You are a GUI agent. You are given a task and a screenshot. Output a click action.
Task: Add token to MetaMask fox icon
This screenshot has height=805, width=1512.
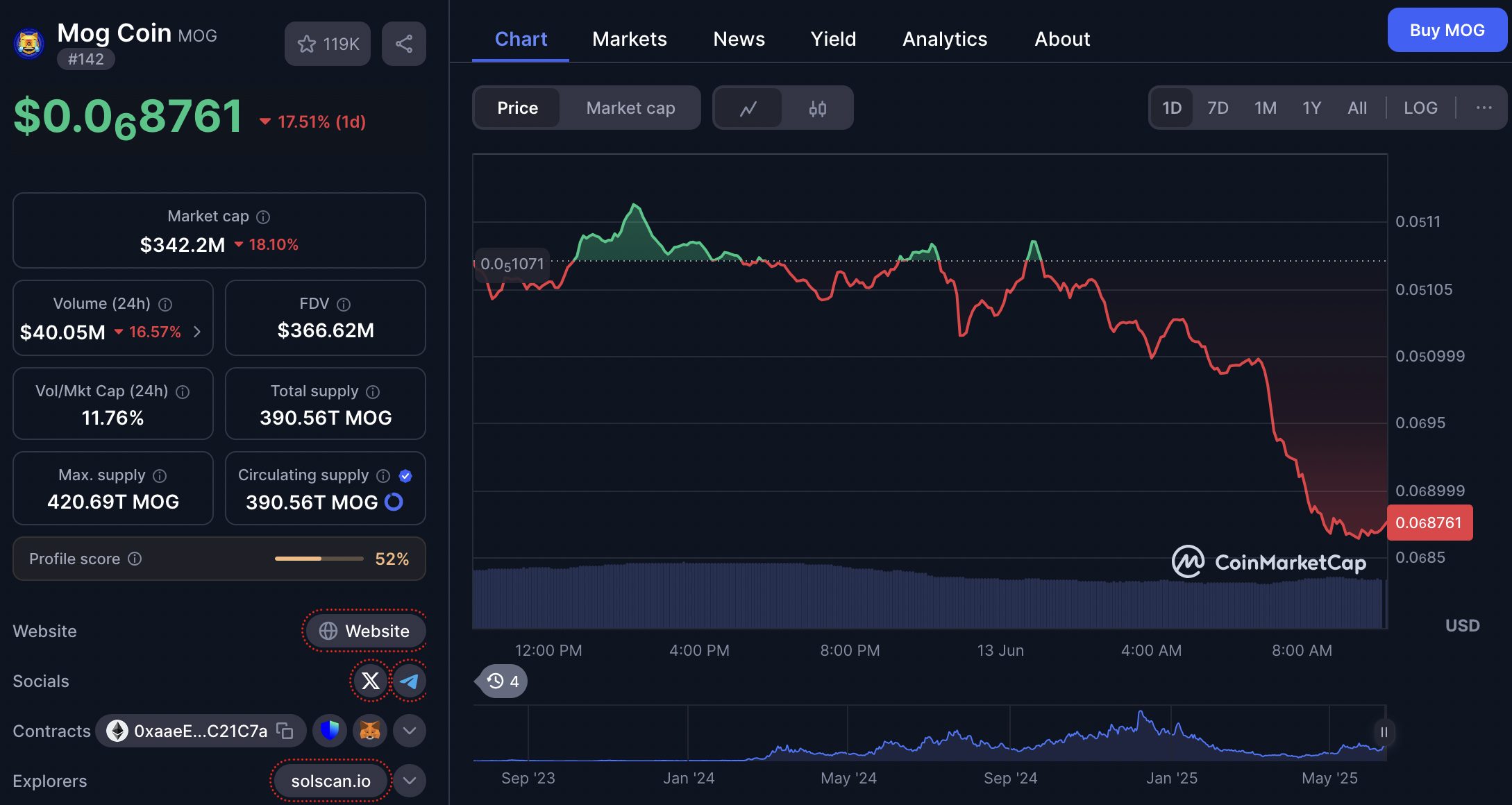(370, 731)
